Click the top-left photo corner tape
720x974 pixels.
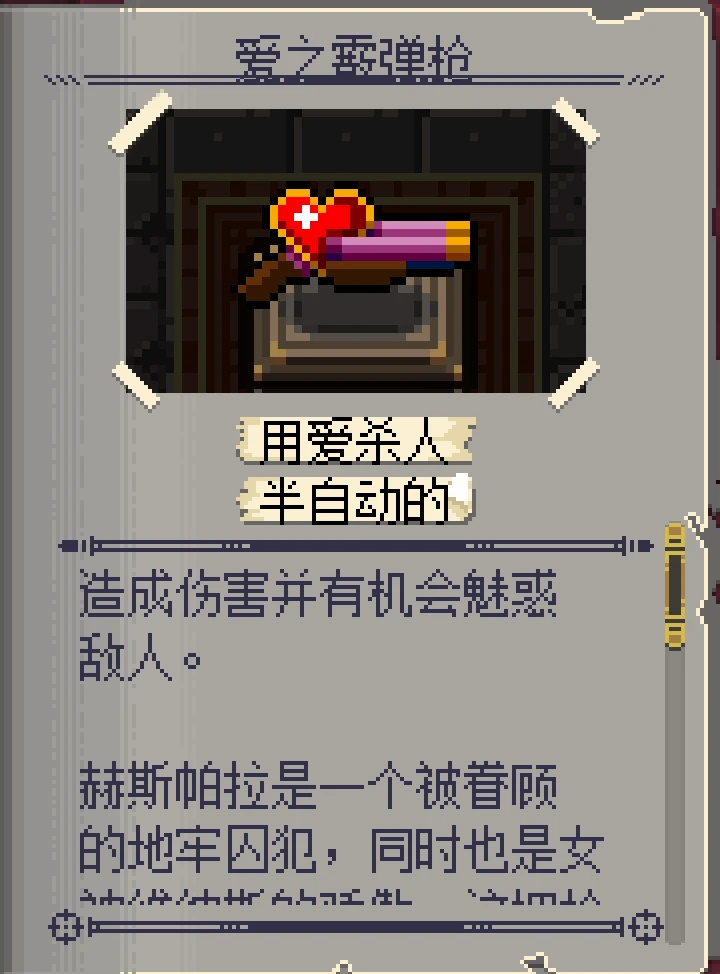click(x=140, y=122)
